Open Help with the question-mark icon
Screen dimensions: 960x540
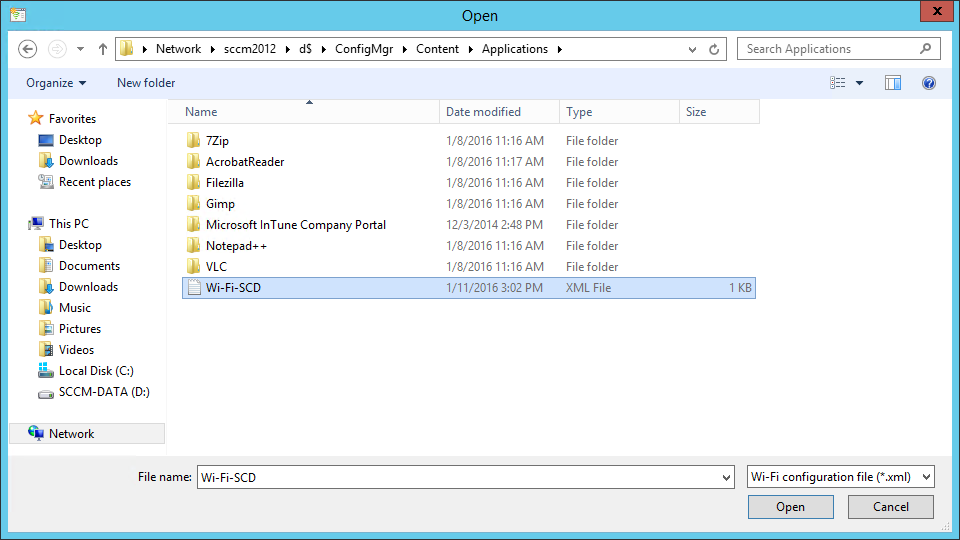point(929,83)
